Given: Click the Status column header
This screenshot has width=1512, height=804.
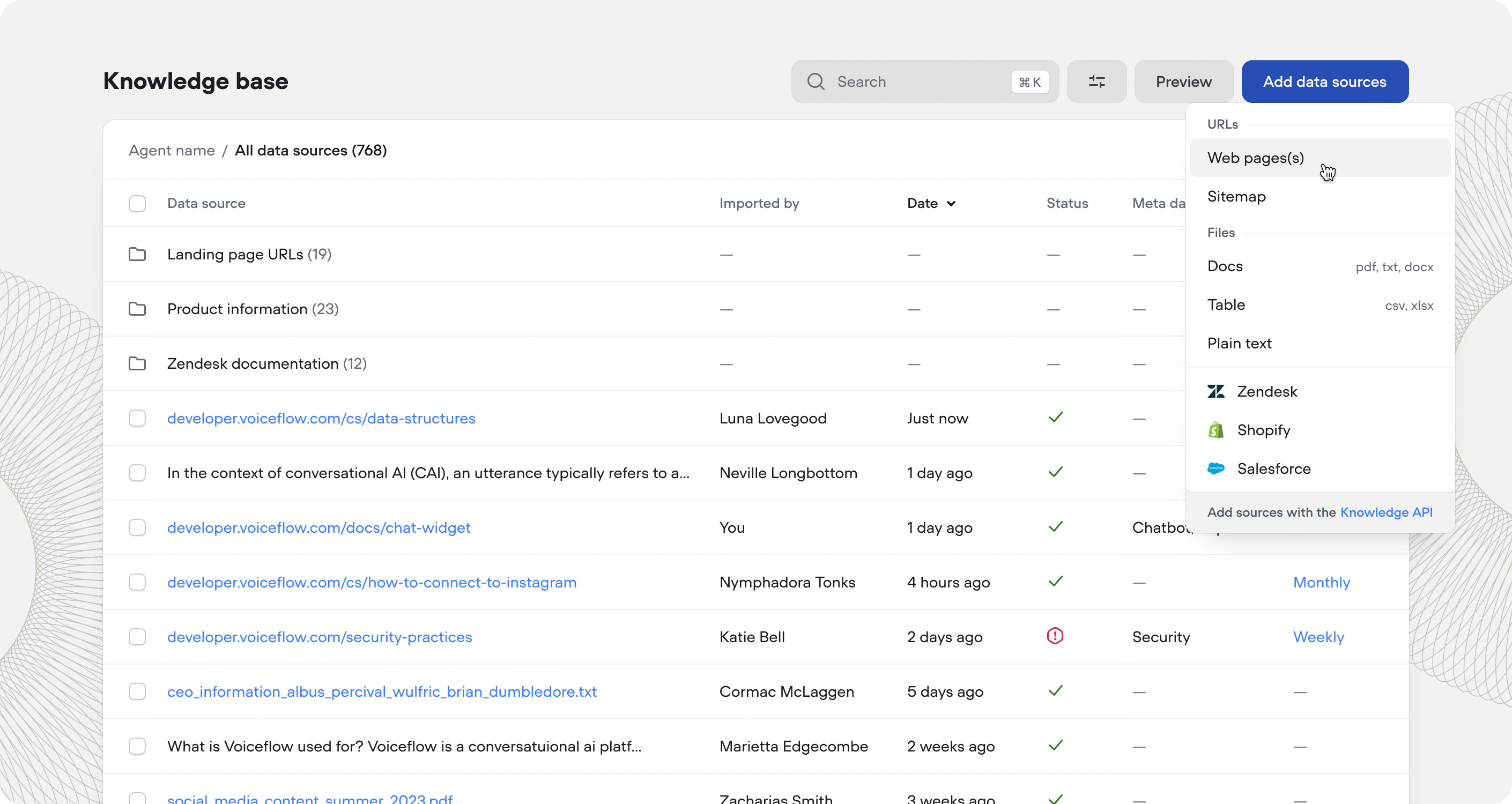Looking at the screenshot, I should pos(1066,203).
